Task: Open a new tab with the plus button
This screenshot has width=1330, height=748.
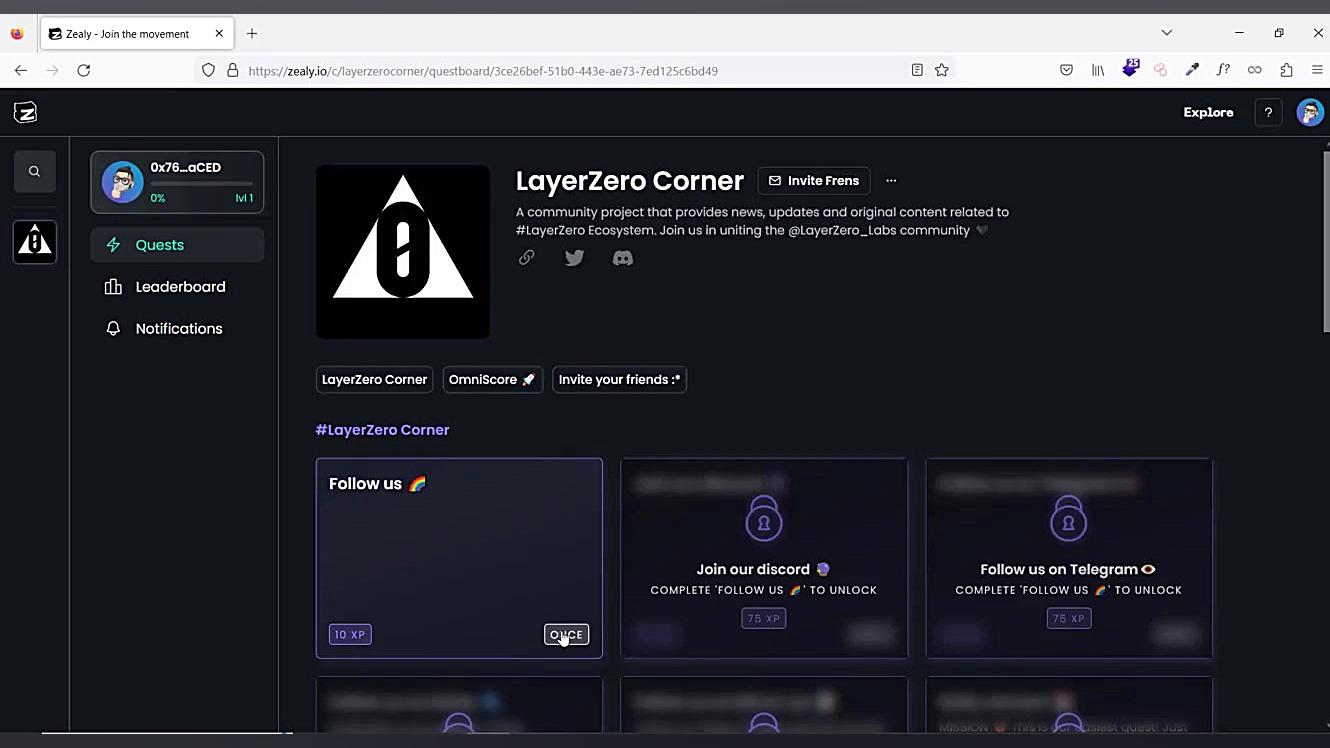Action: point(252,33)
